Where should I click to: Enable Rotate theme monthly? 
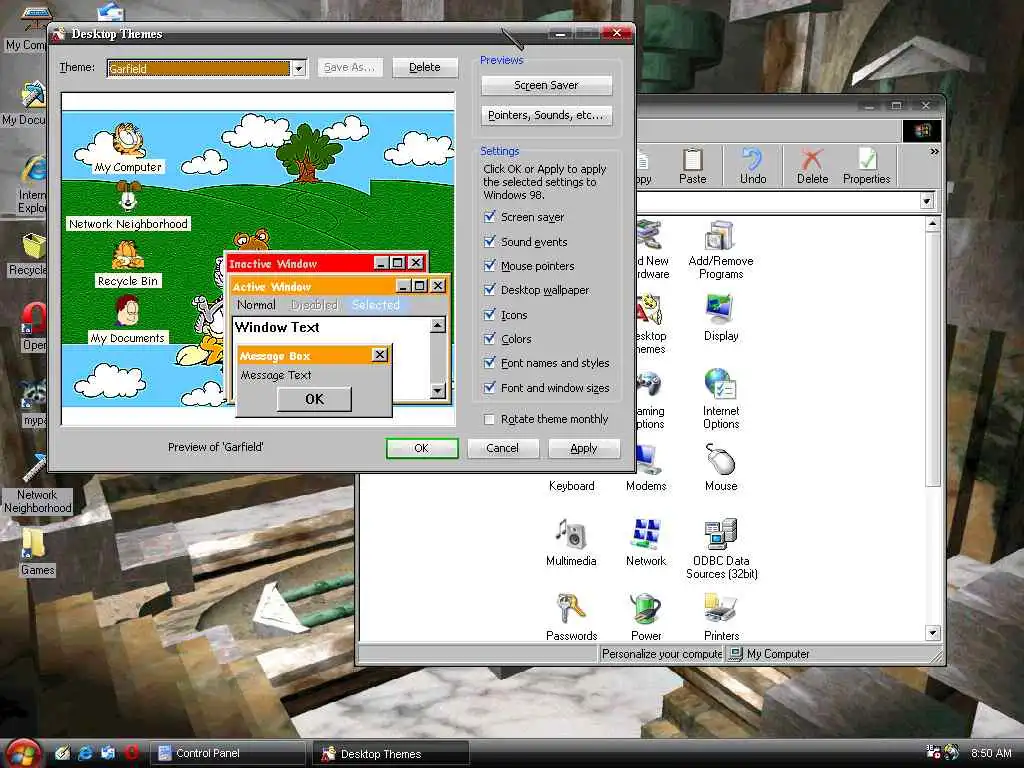click(488, 419)
